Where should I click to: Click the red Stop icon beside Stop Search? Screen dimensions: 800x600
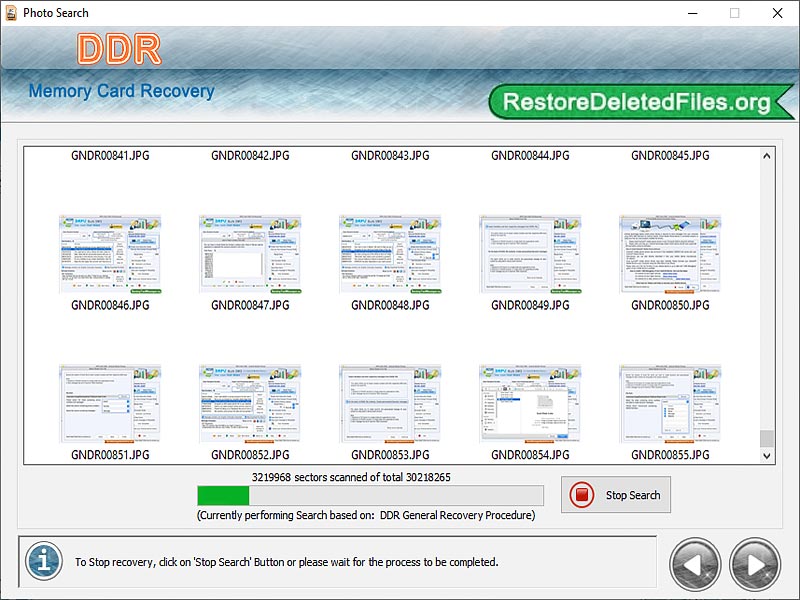click(583, 495)
